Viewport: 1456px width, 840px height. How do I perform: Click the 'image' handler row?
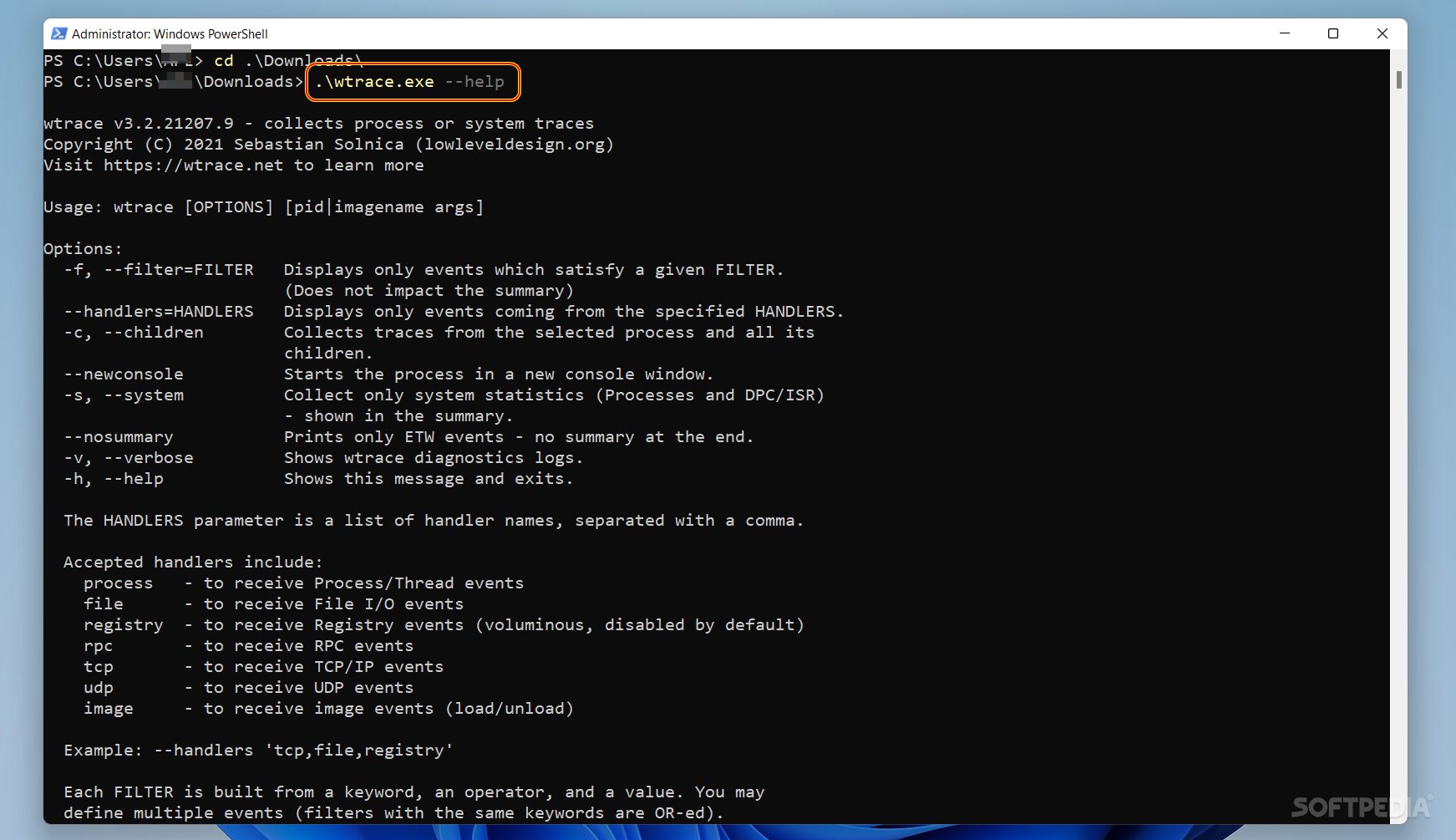328,709
